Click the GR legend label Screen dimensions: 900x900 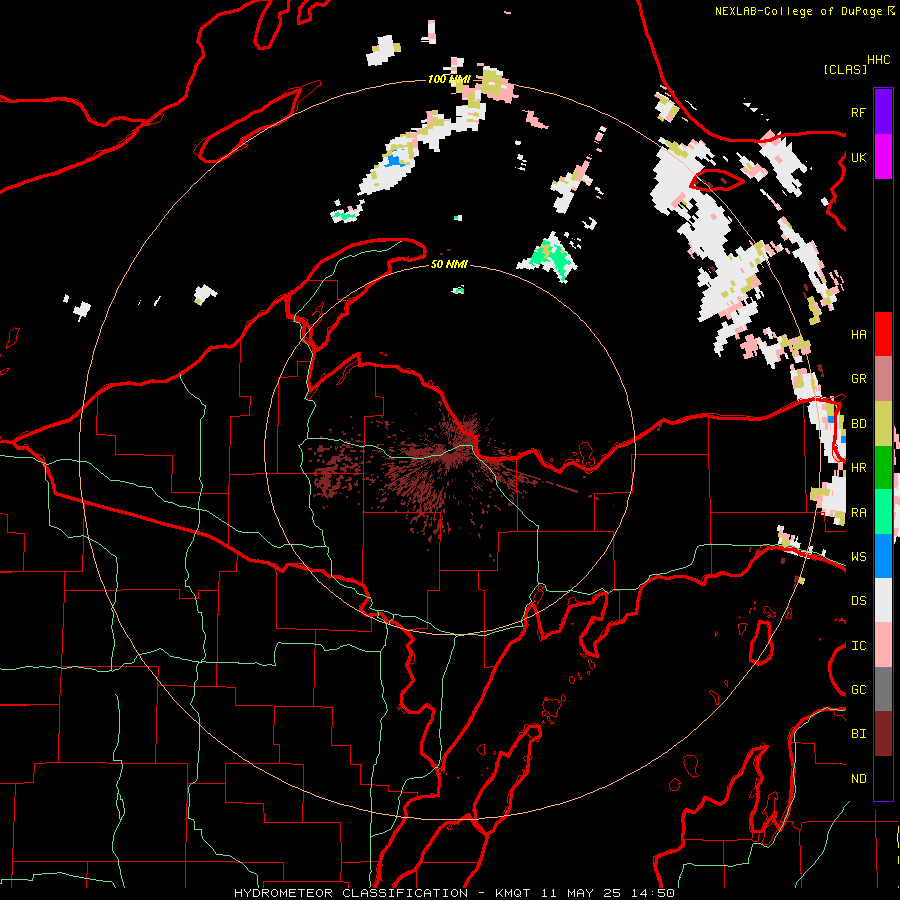[x=858, y=379]
